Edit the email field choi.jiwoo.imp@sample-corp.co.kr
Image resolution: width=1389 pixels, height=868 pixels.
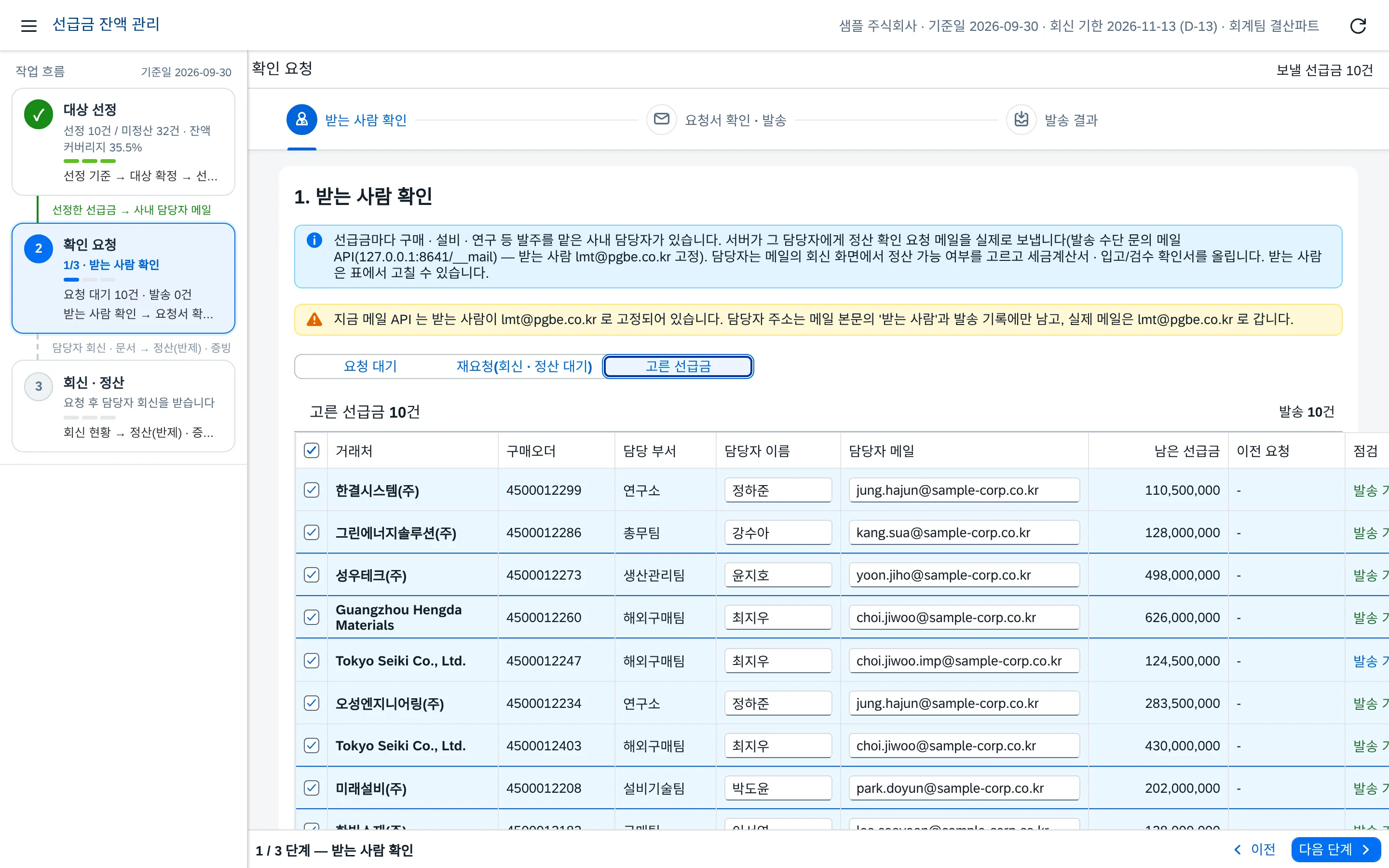tap(964, 660)
